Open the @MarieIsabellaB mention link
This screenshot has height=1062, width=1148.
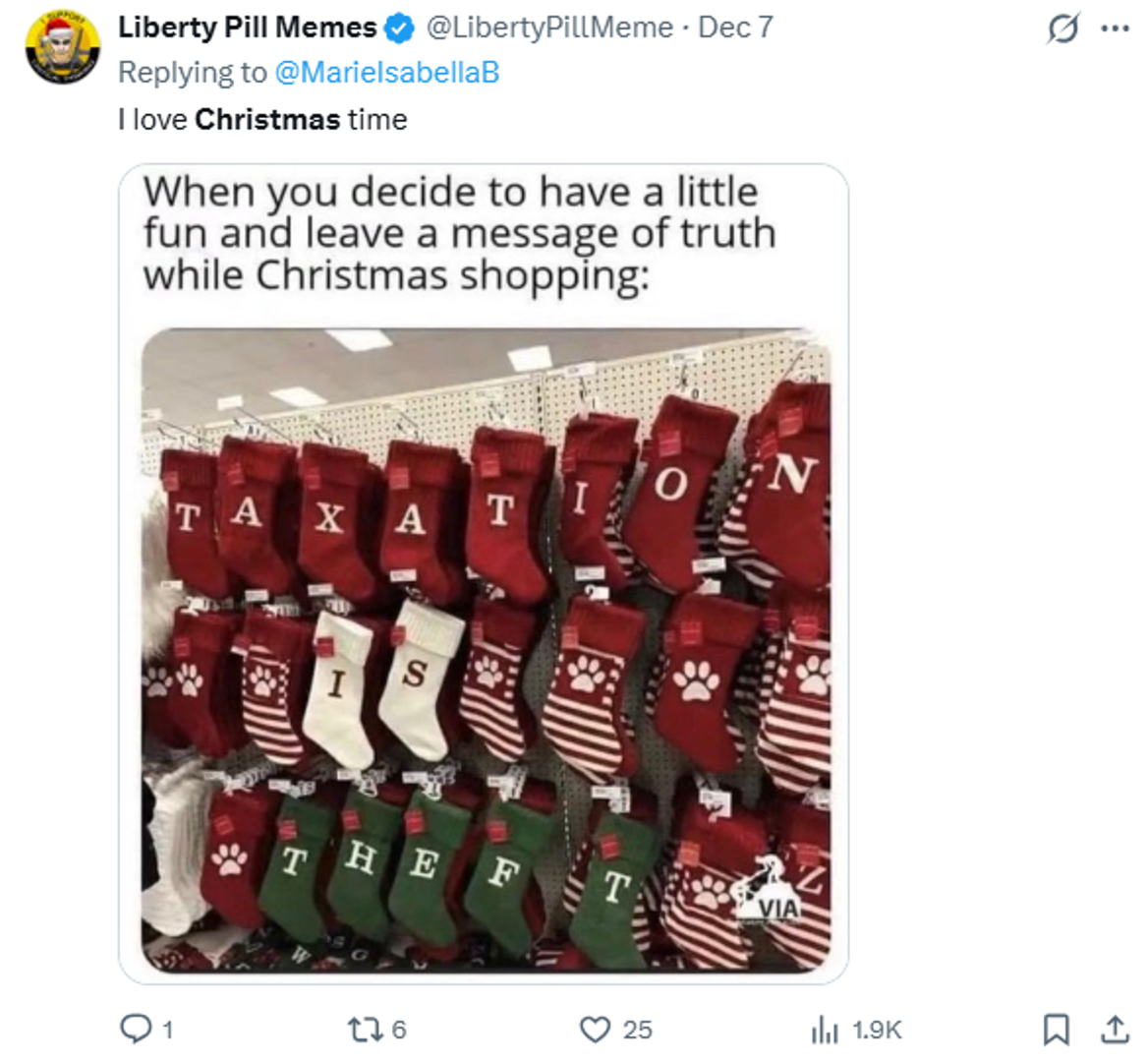click(386, 73)
